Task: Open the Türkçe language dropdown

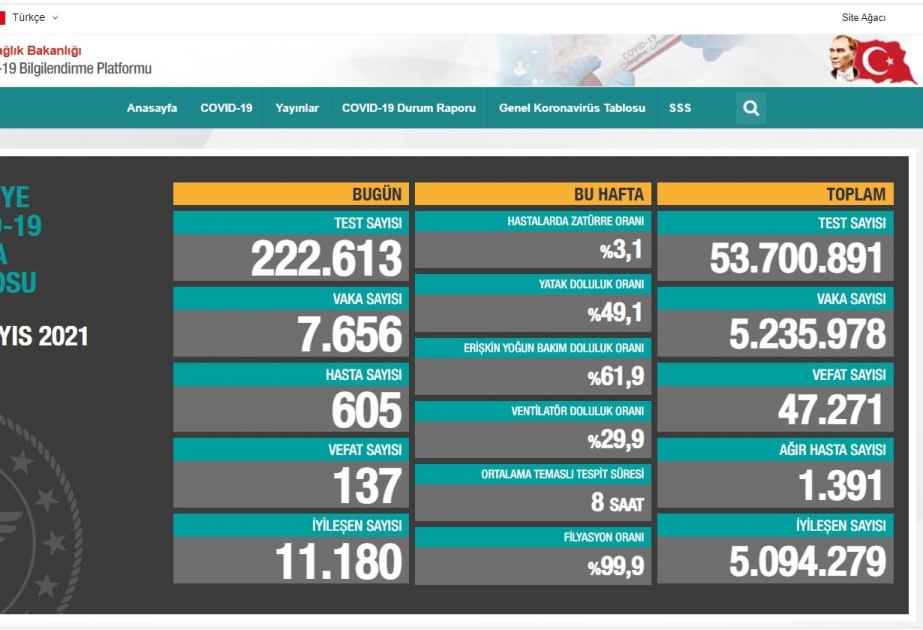Action: click(35, 18)
